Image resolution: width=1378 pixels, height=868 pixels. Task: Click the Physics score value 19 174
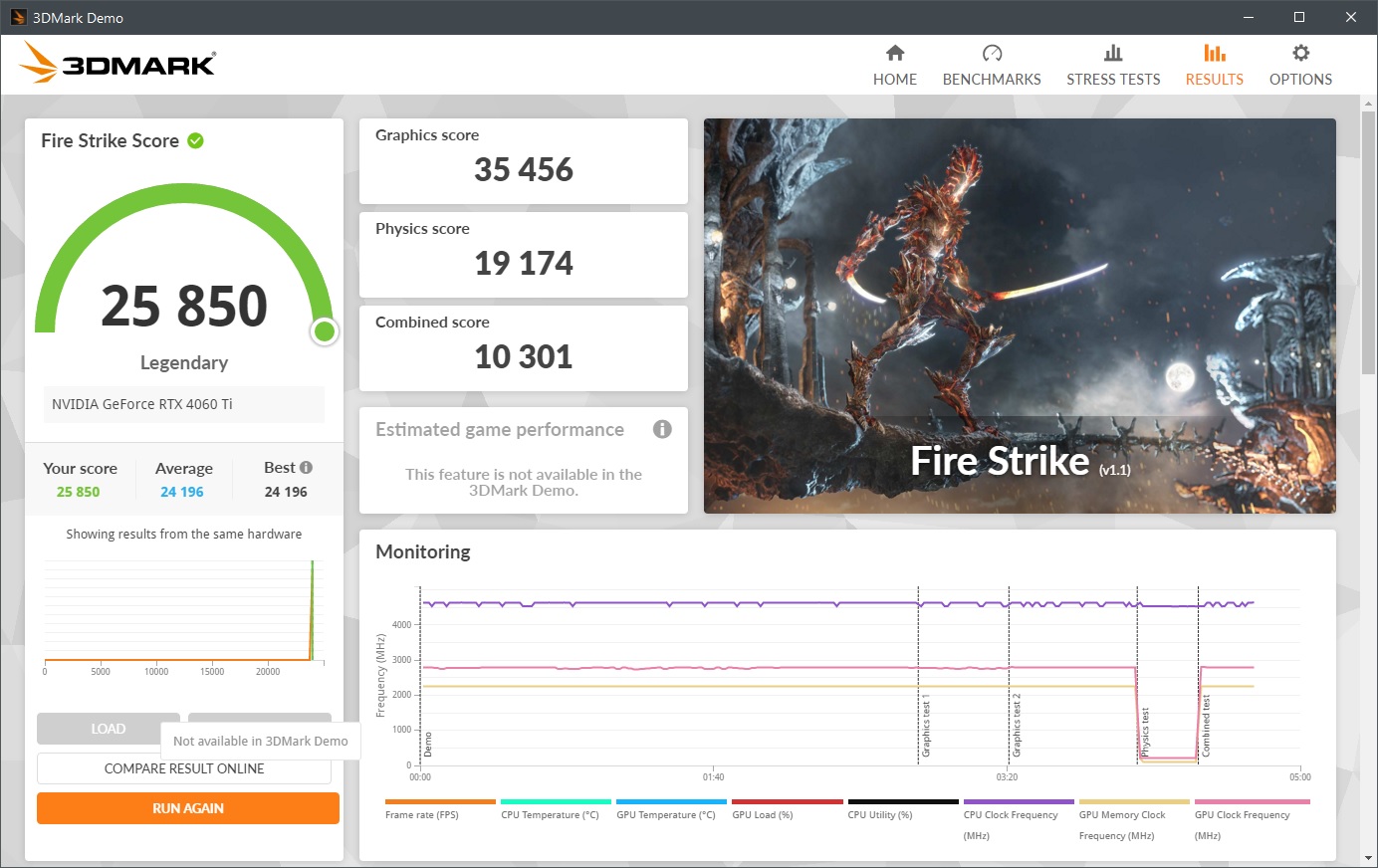point(524,264)
